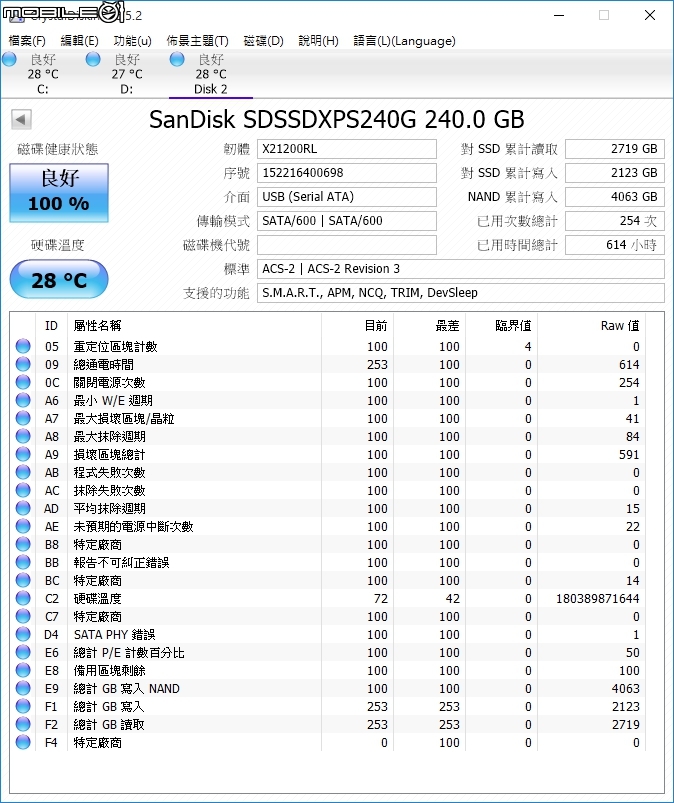
Task: Open the 磁碟(D) menu
Action: [x=263, y=41]
